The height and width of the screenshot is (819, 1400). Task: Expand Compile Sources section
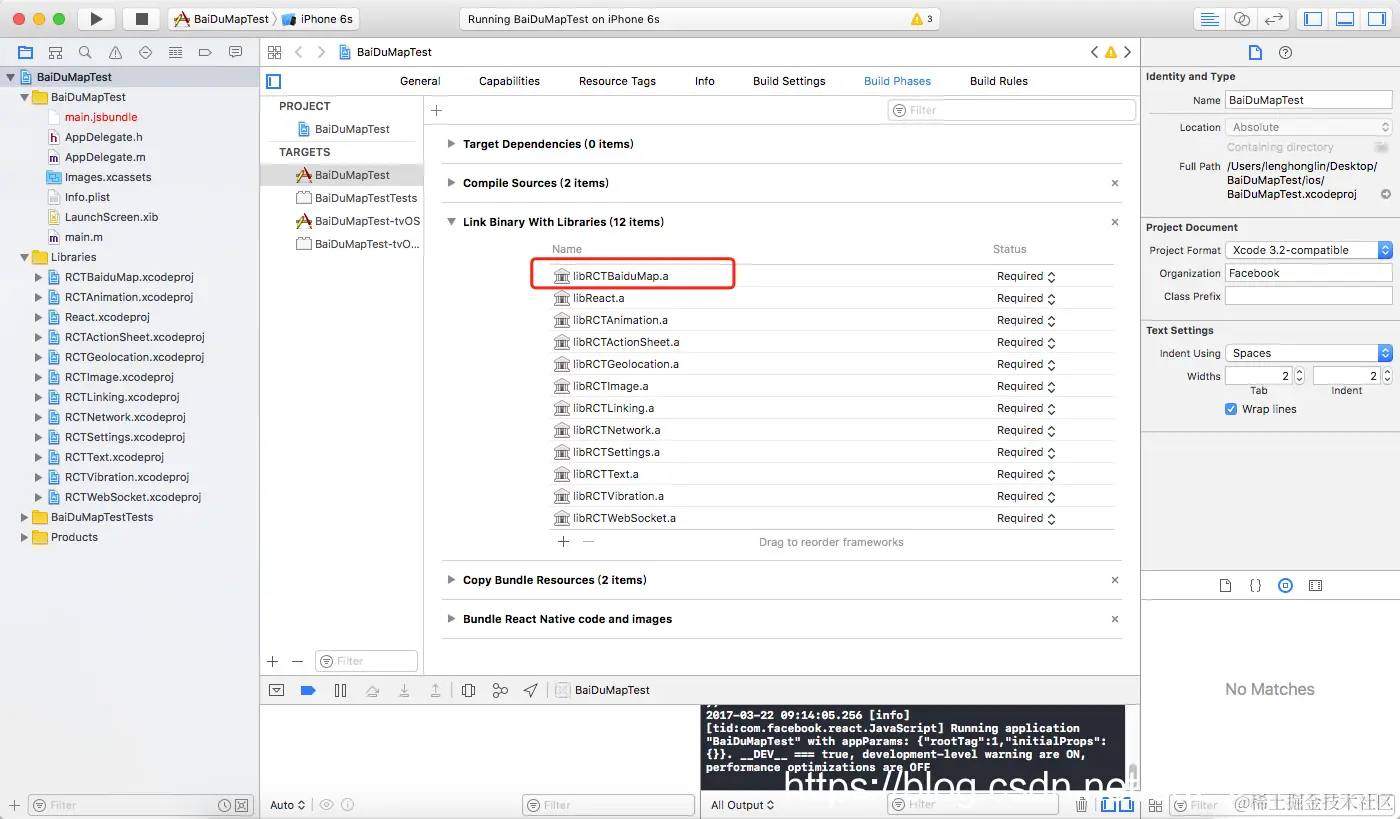pos(452,183)
